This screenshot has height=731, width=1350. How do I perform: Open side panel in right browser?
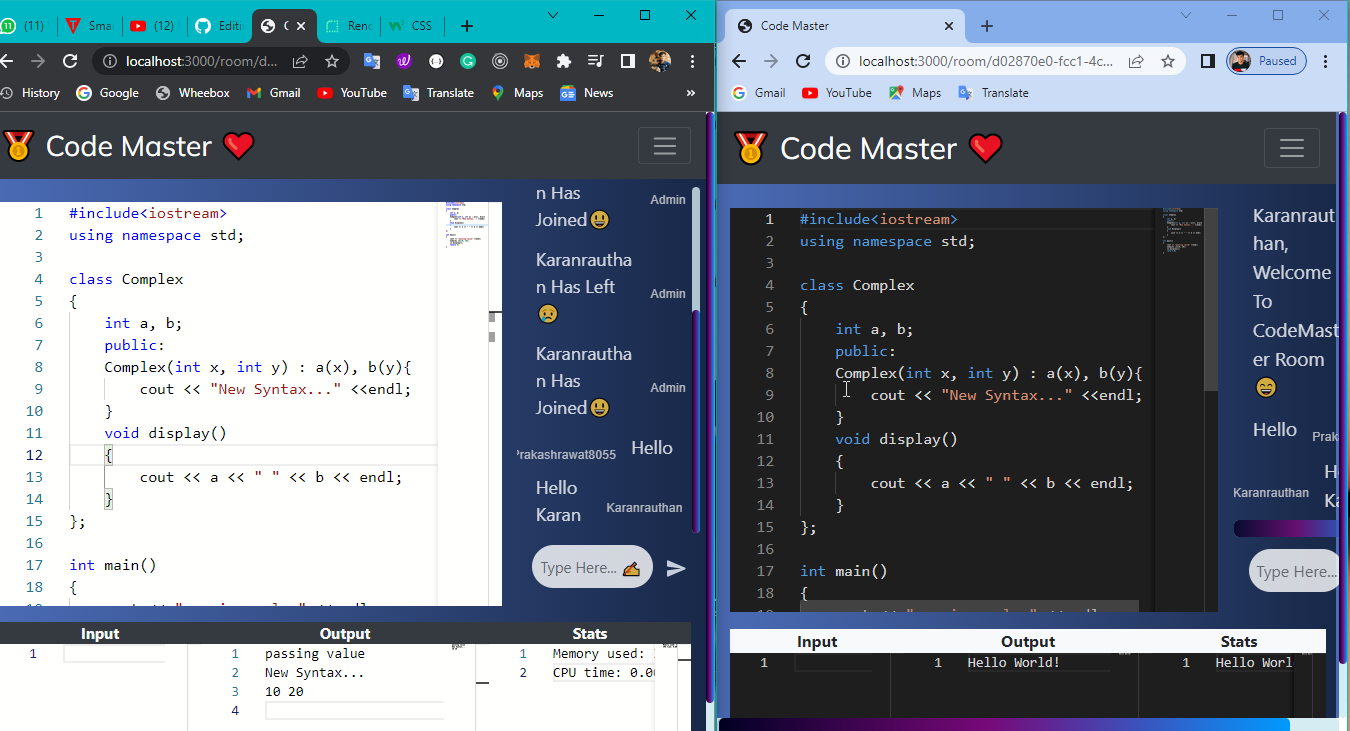pos(1207,61)
